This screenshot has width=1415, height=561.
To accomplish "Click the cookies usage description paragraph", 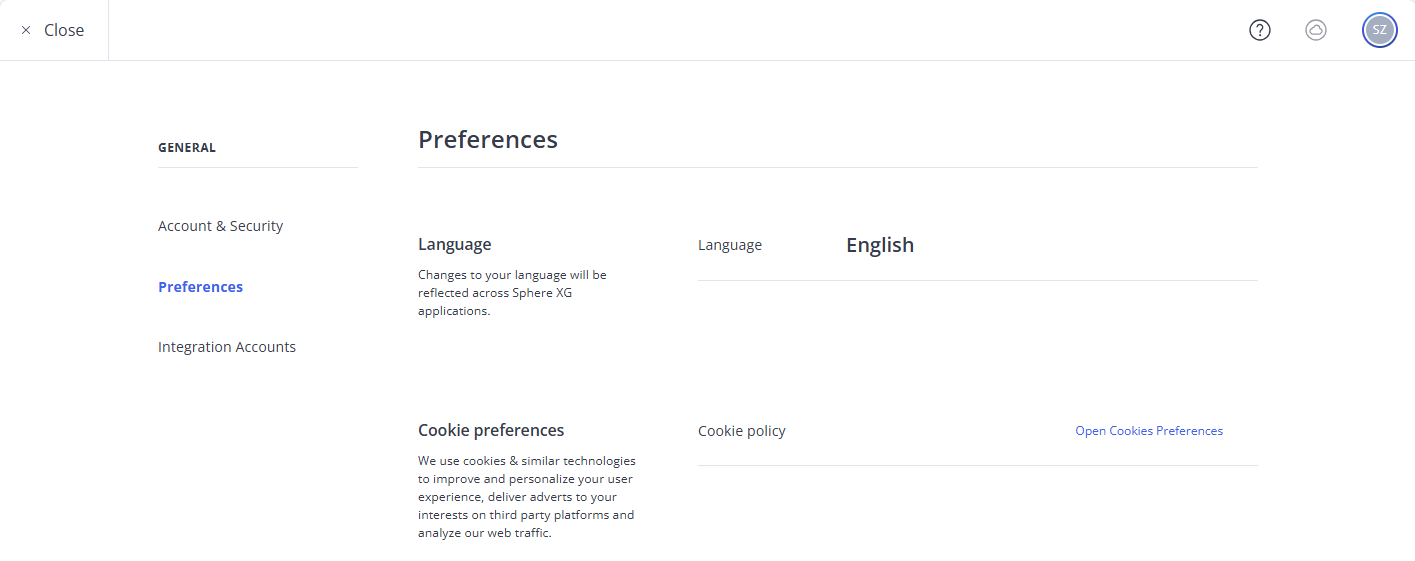I will point(527,497).
